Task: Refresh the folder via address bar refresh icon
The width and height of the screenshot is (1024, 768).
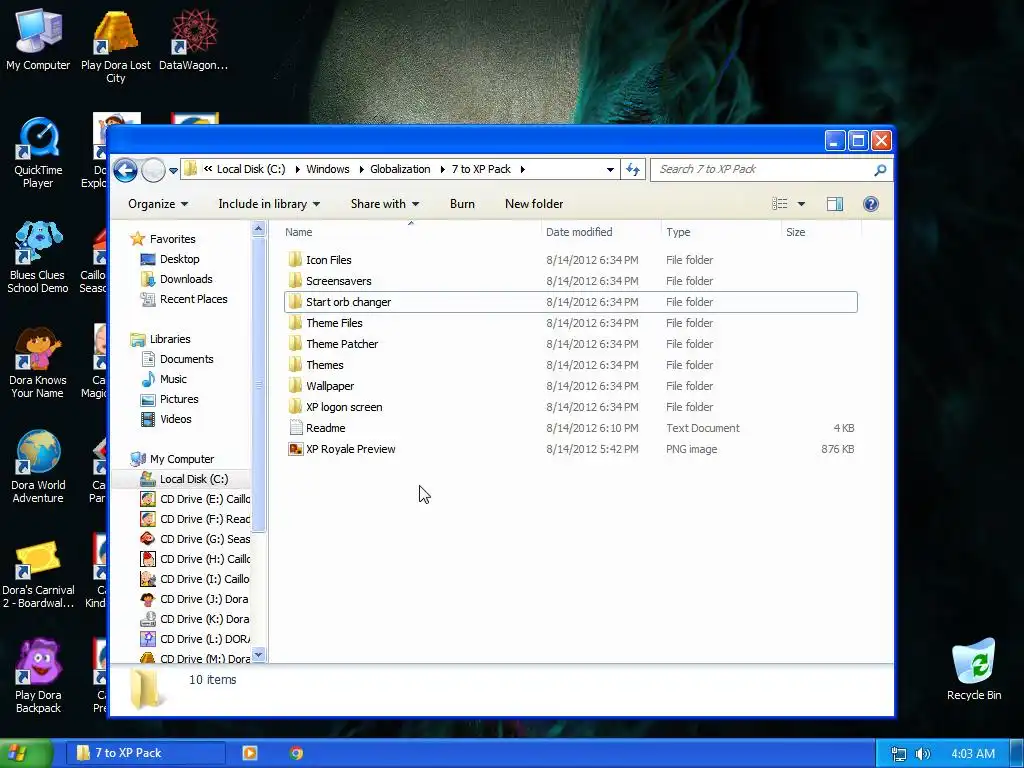Action: coord(633,169)
